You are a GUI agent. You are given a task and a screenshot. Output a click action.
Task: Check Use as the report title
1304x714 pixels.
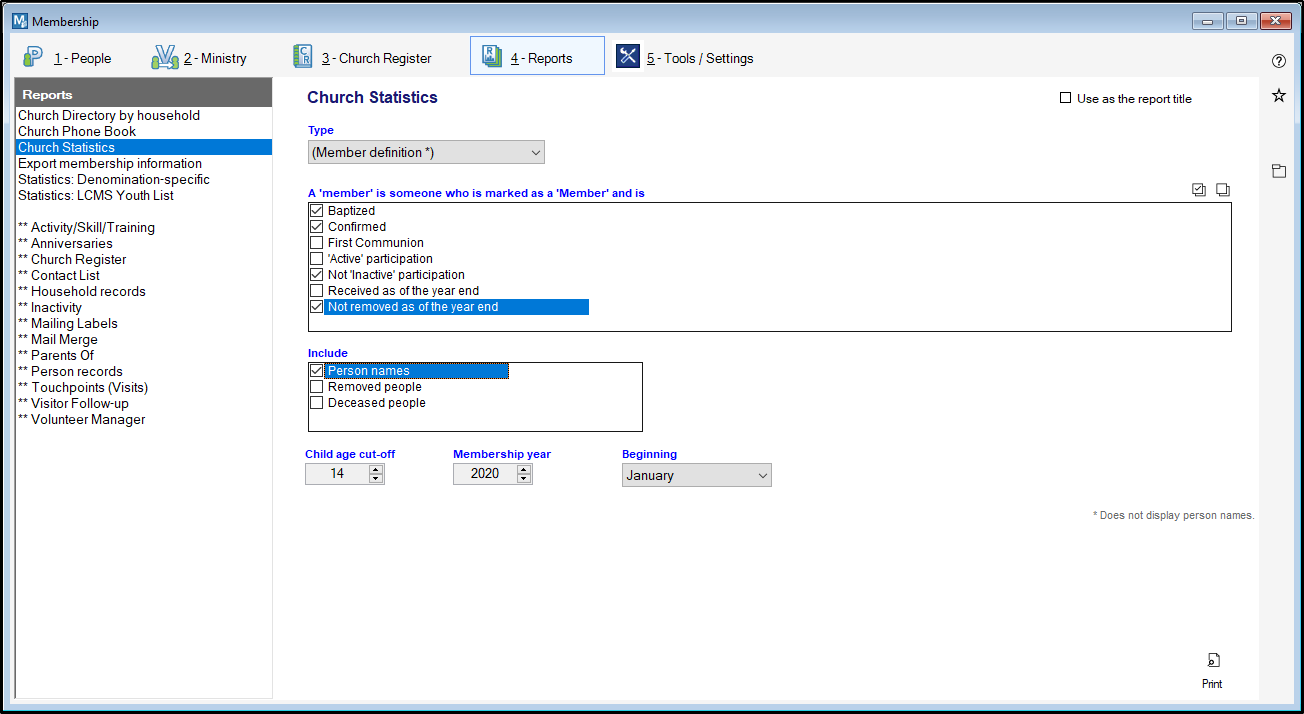click(x=1066, y=99)
